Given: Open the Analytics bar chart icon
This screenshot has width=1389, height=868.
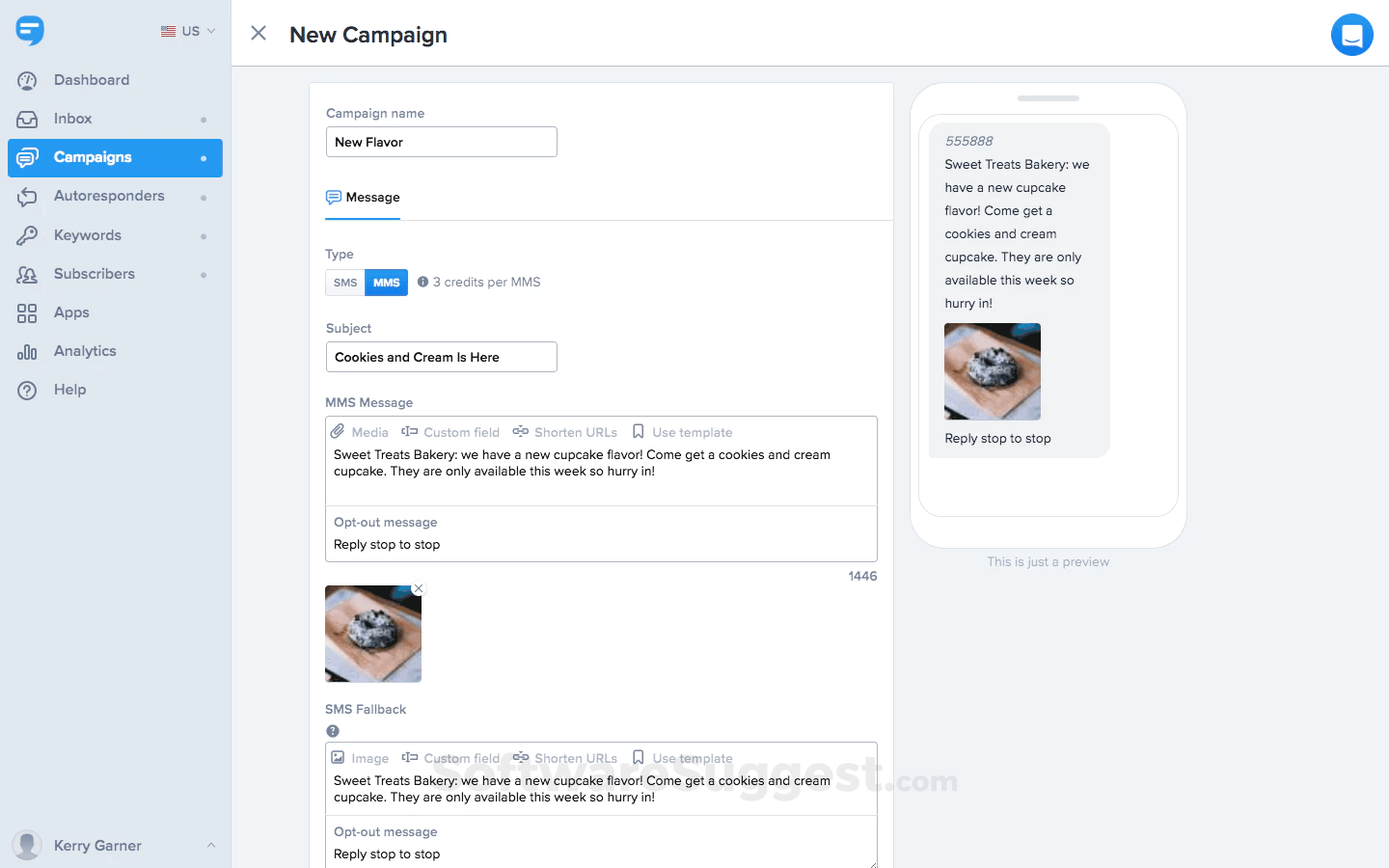Looking at the screenshot, I should click(x=27, y=352).
